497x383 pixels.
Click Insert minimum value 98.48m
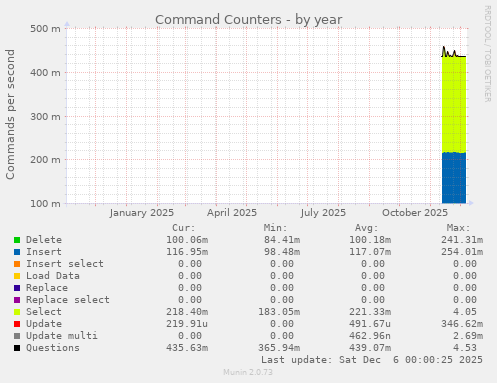coord(282,252)
